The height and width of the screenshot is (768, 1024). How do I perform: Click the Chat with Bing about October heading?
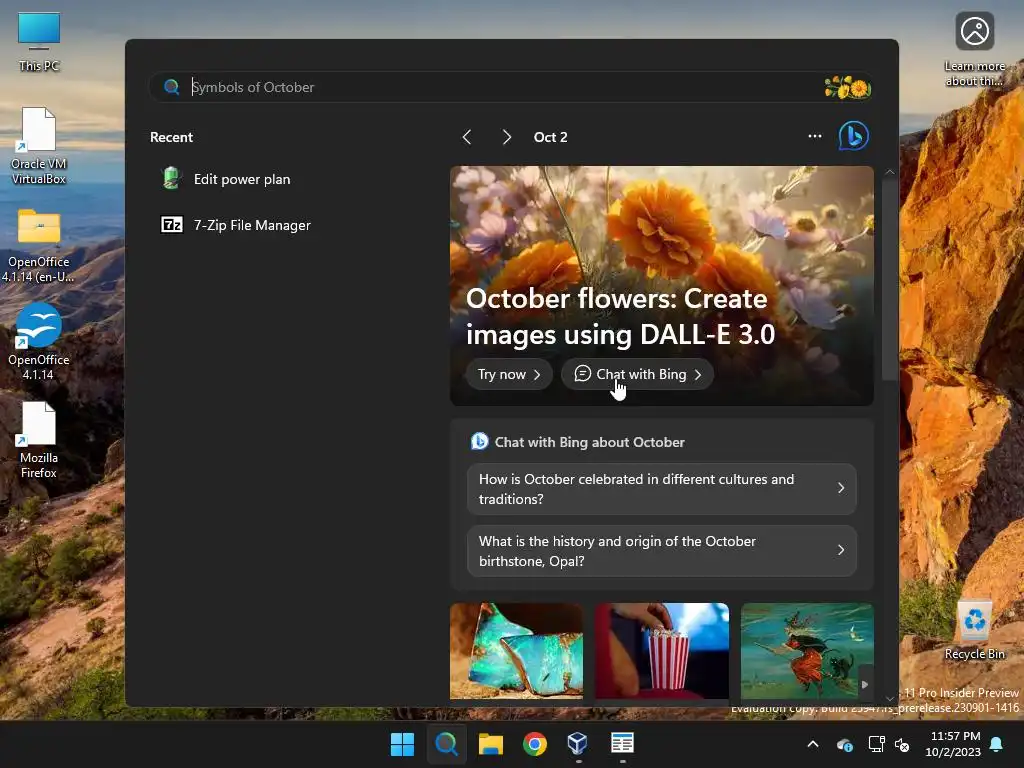click(x=589, y=442)
